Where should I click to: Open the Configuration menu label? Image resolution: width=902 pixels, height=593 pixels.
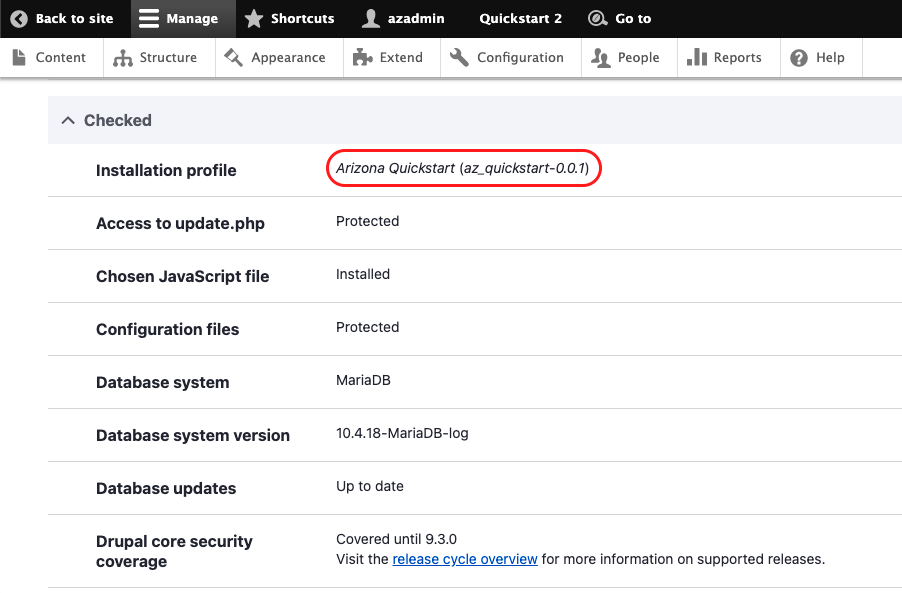coord(520,58)
